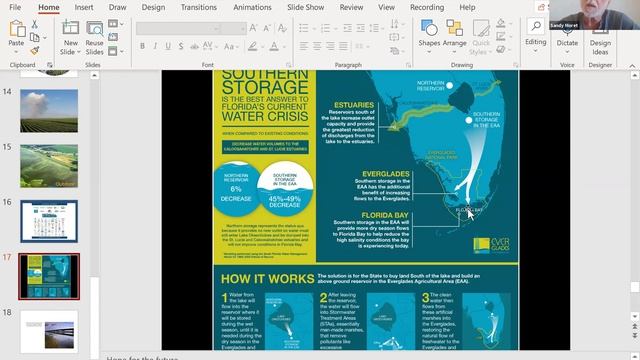Select slide 14 thumbnail
This screenshot has height=360, width=640.
tap(49, 111)
